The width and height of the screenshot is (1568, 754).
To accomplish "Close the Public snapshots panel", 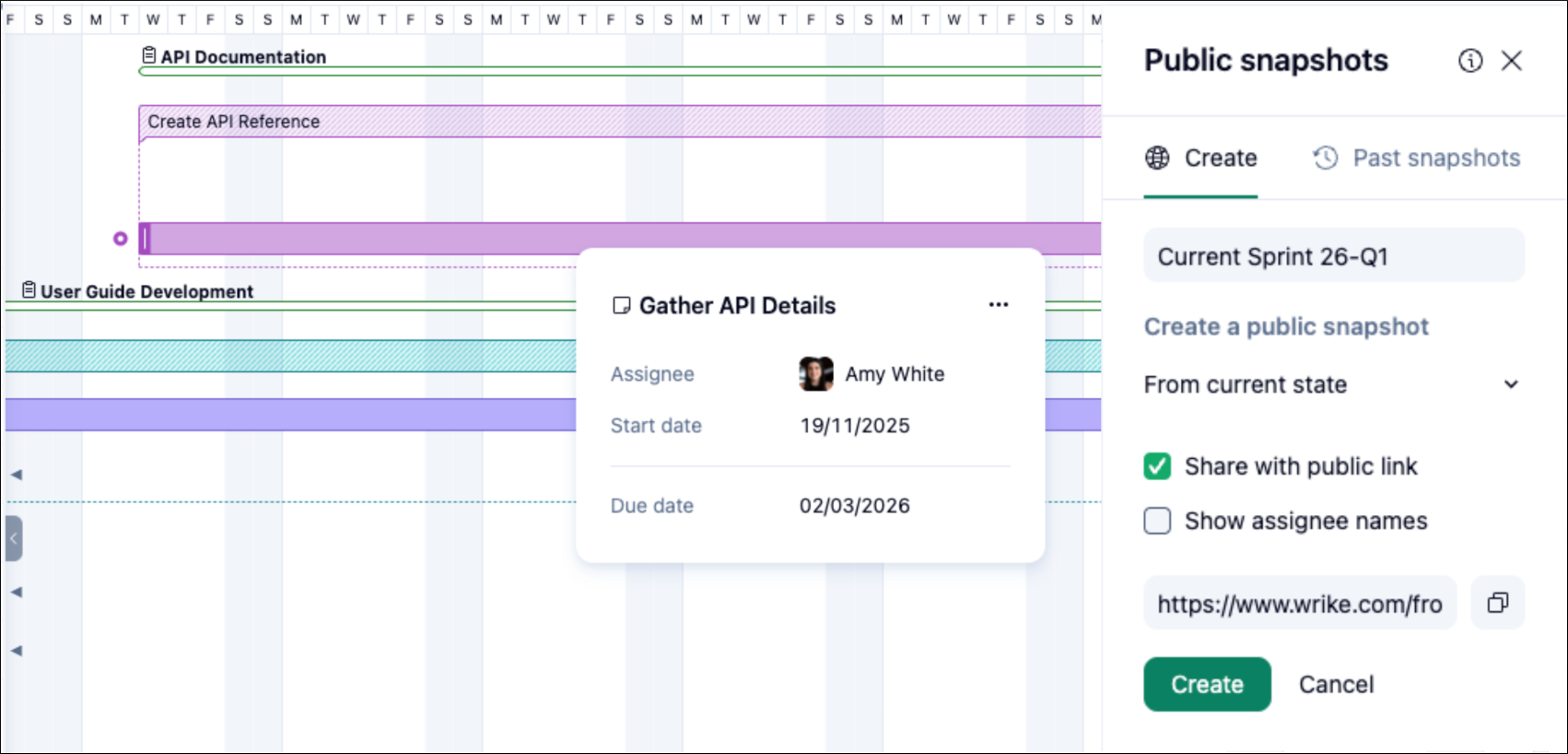I will click(1512, 61).
